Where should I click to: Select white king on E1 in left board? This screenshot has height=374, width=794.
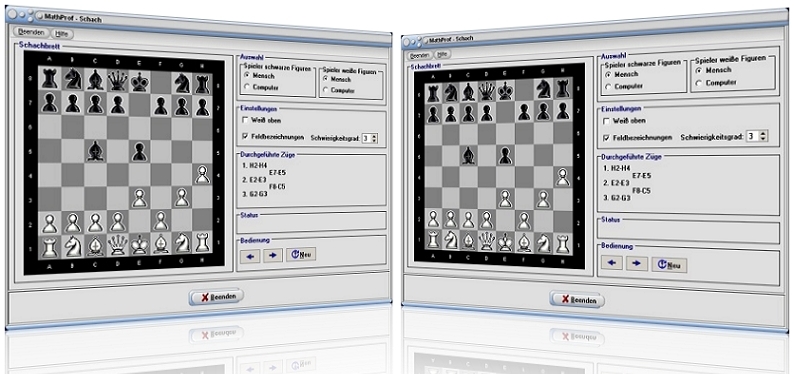tap(139, 244)
